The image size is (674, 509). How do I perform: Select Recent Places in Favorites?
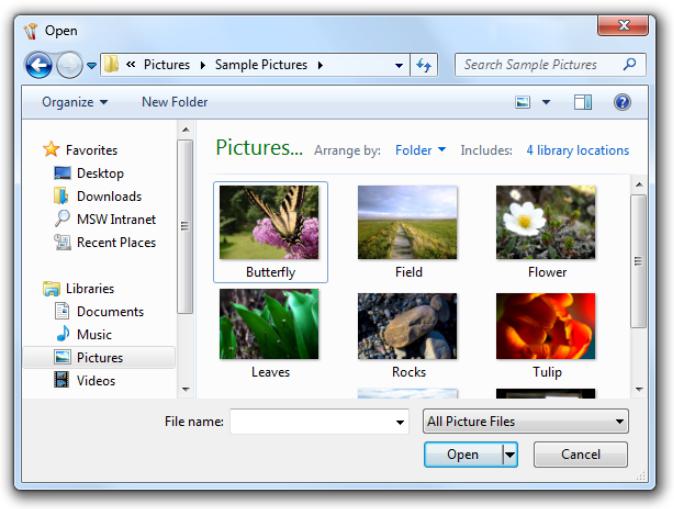pos(116,242)
